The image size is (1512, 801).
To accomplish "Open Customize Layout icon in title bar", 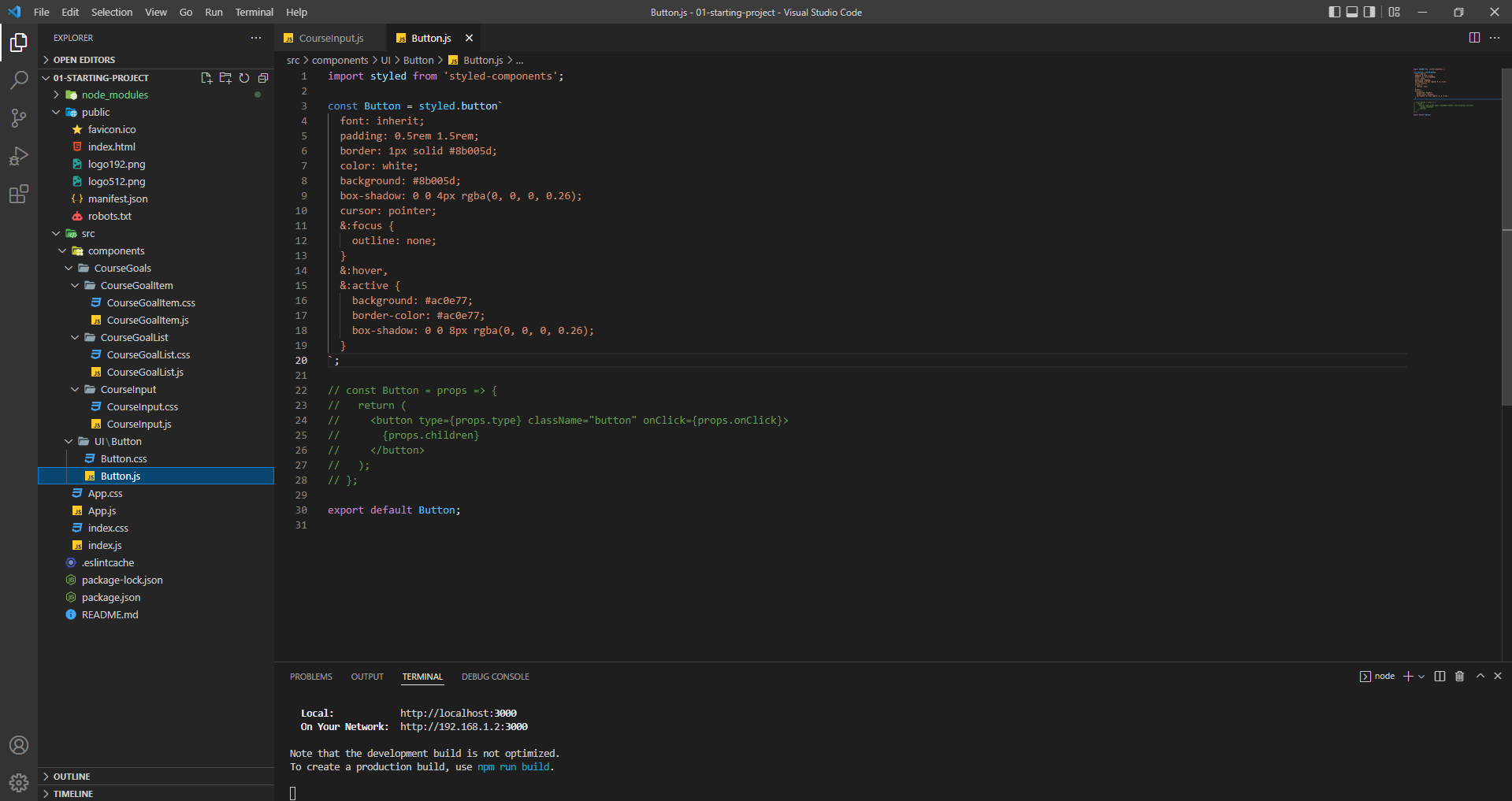I will point(1395,12).
